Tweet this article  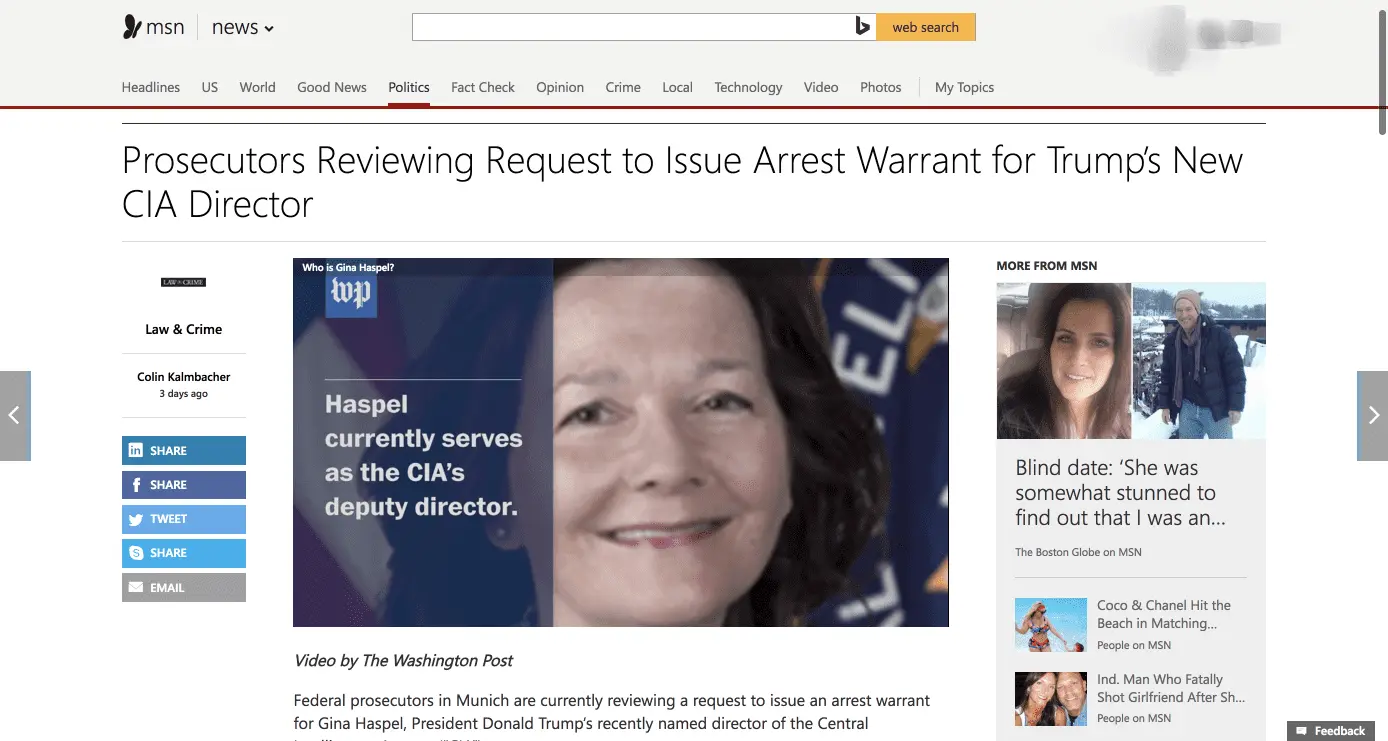[184, 519]
